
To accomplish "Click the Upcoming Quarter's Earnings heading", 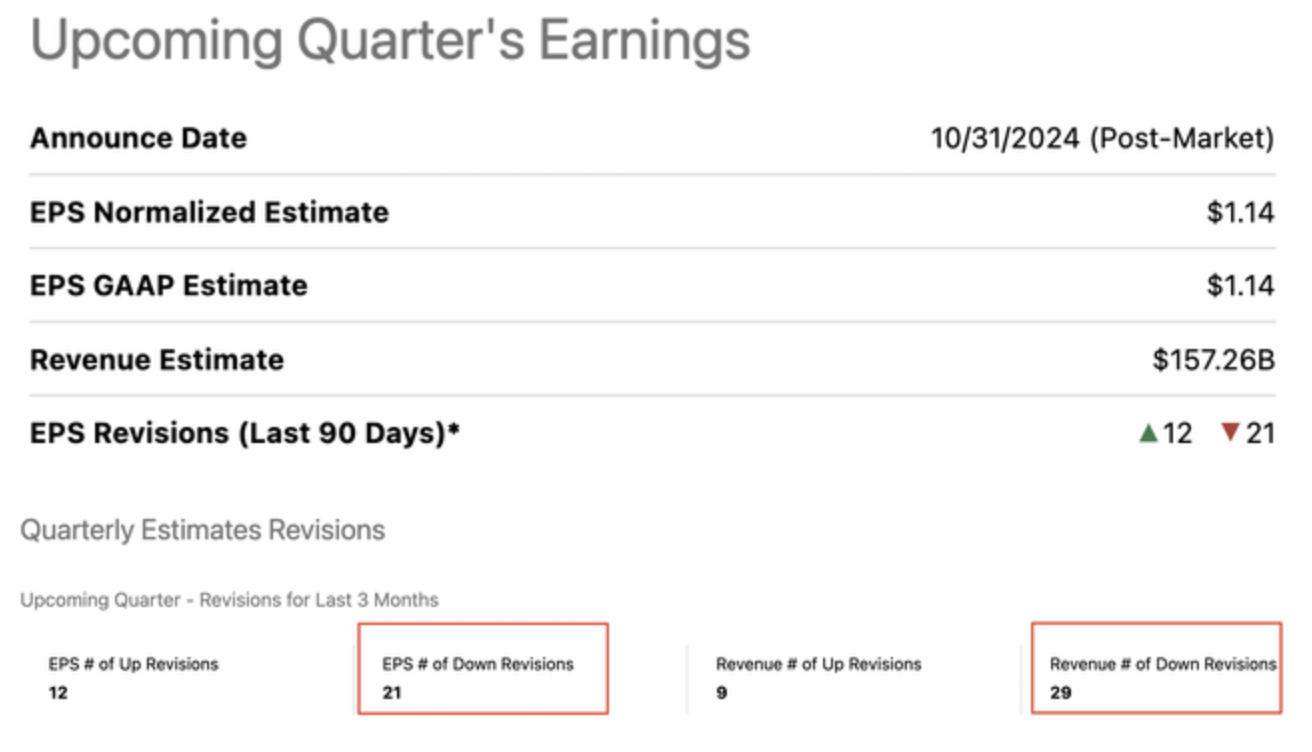I will [x=390, y=41].
